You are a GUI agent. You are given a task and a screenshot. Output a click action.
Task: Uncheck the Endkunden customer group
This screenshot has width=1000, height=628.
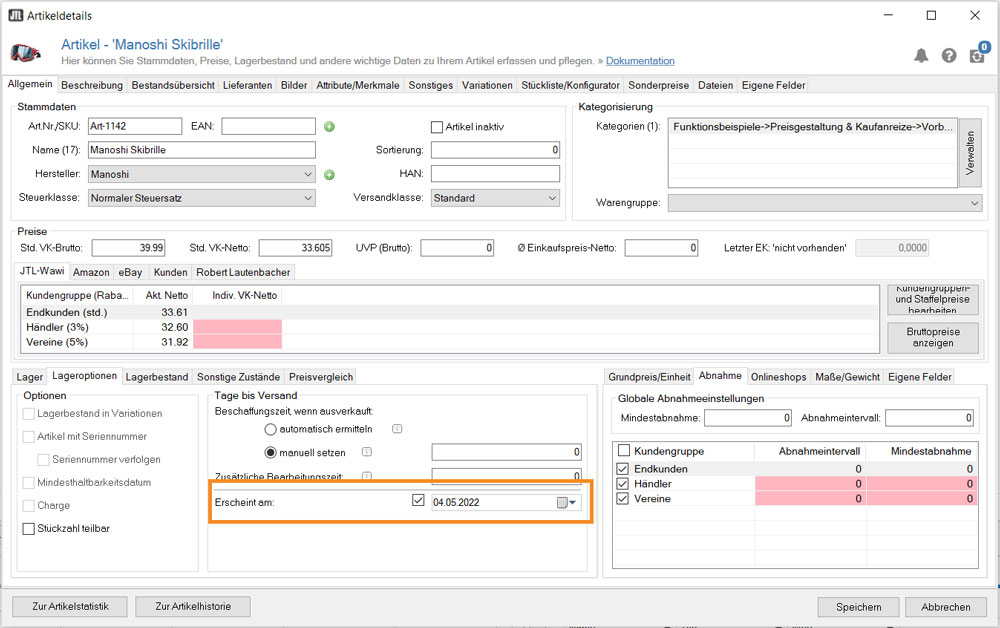[623, 469]
